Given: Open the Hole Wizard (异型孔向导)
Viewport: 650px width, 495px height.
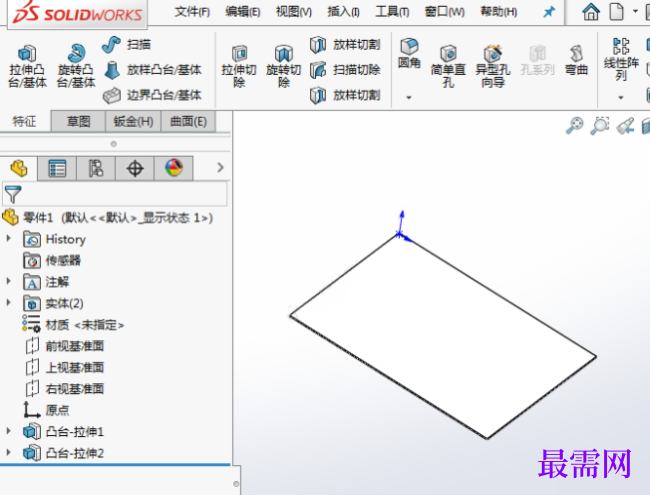Looking at the screenshot, I should point(493,66).
